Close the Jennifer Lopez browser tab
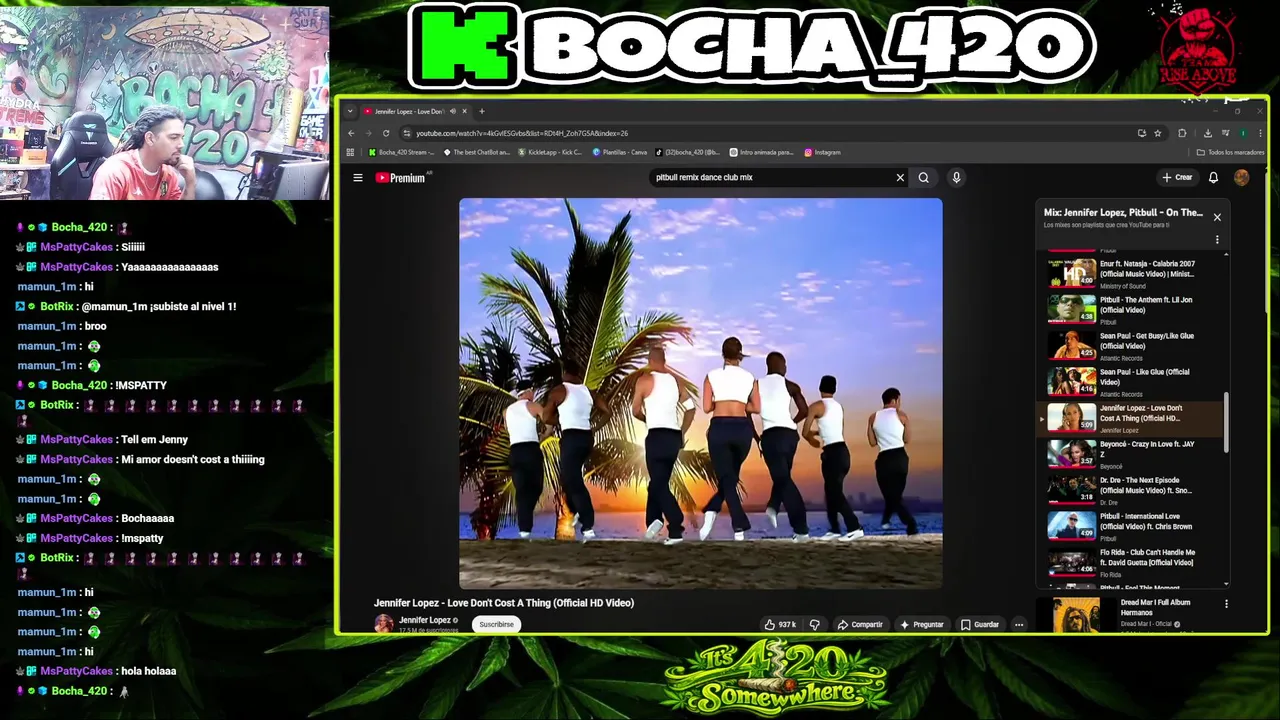Image resolution: width=1280 pixels, height=720 pixels. coord(464,111)
